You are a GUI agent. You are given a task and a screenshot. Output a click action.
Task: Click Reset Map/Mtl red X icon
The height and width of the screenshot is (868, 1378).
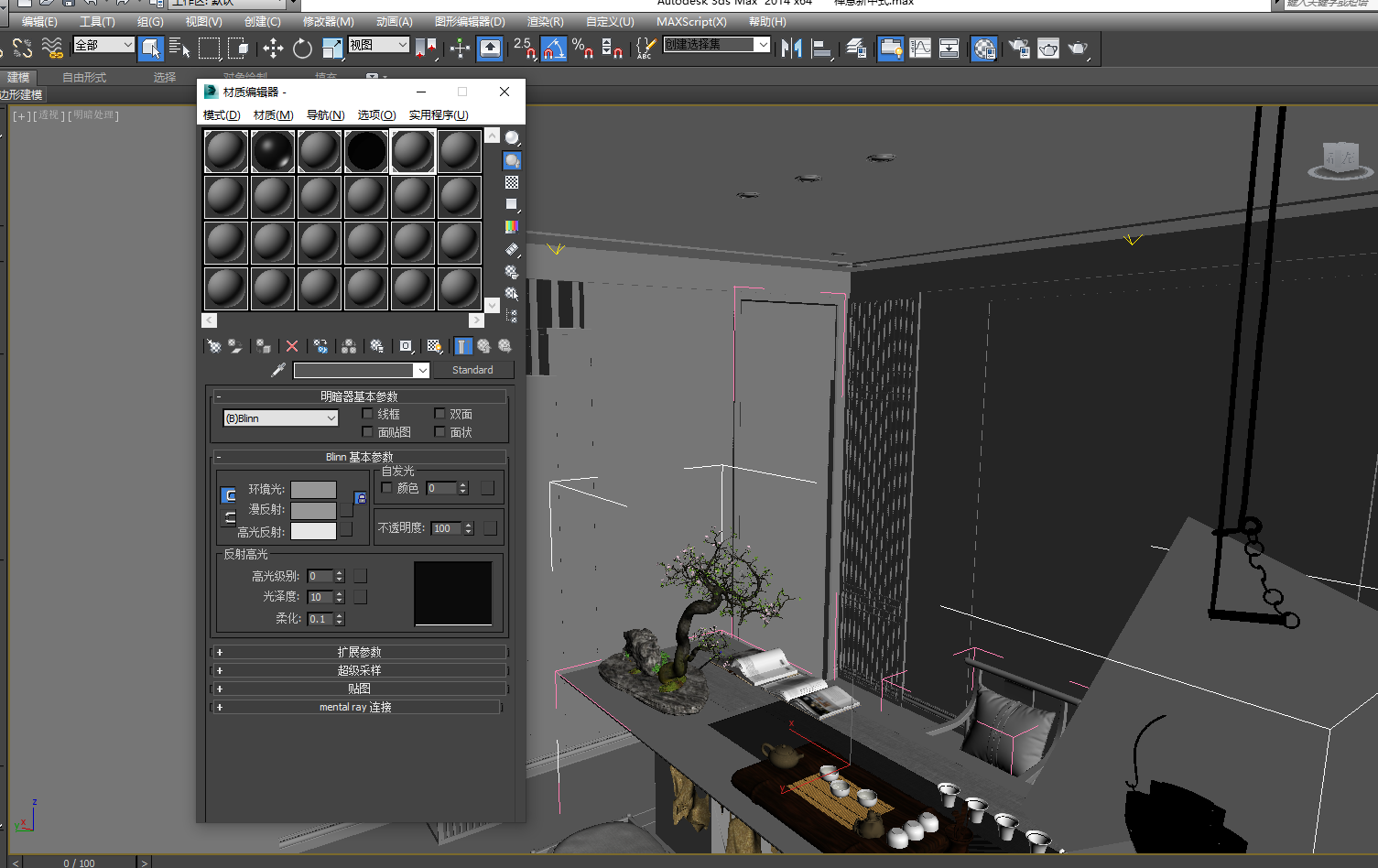(x=292, y=346)
